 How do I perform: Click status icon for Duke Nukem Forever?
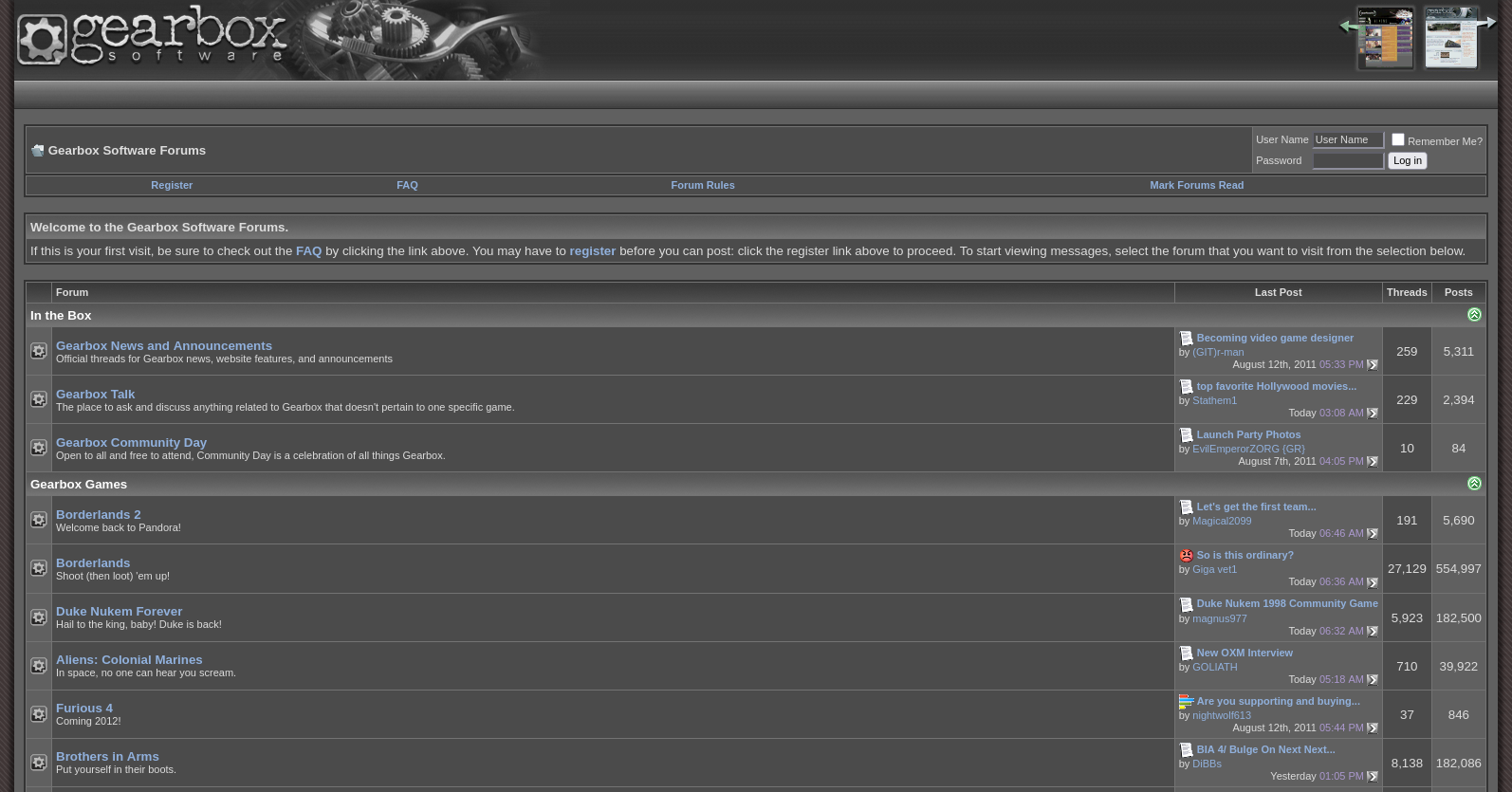[x=39, y=617]
